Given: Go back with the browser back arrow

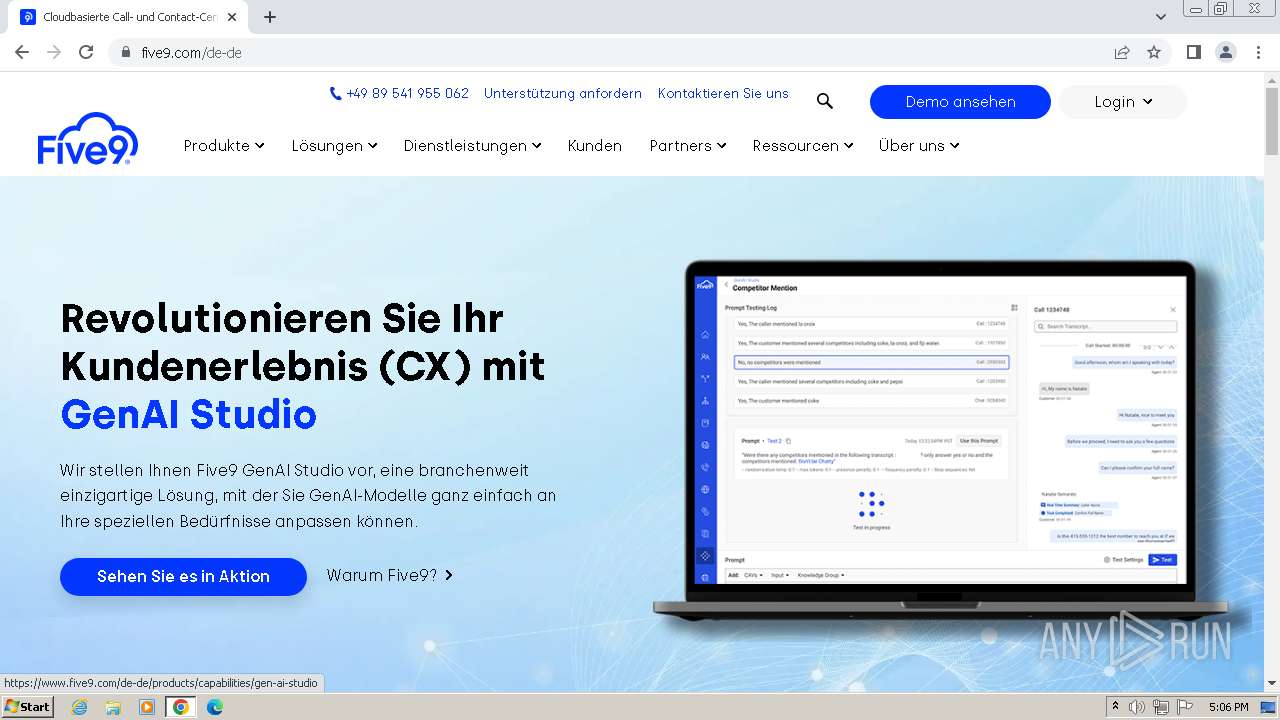Looking at the screenshot, I should tap(22, 52).
